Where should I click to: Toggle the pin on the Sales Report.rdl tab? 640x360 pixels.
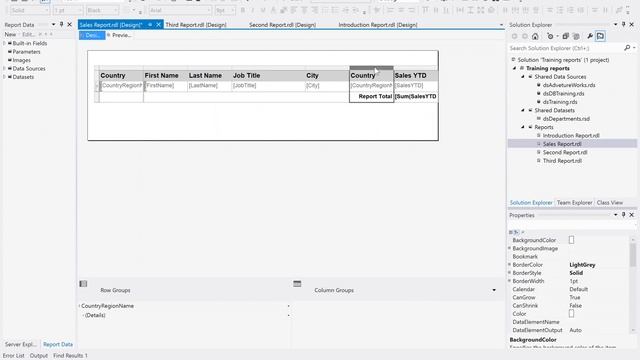150,25
